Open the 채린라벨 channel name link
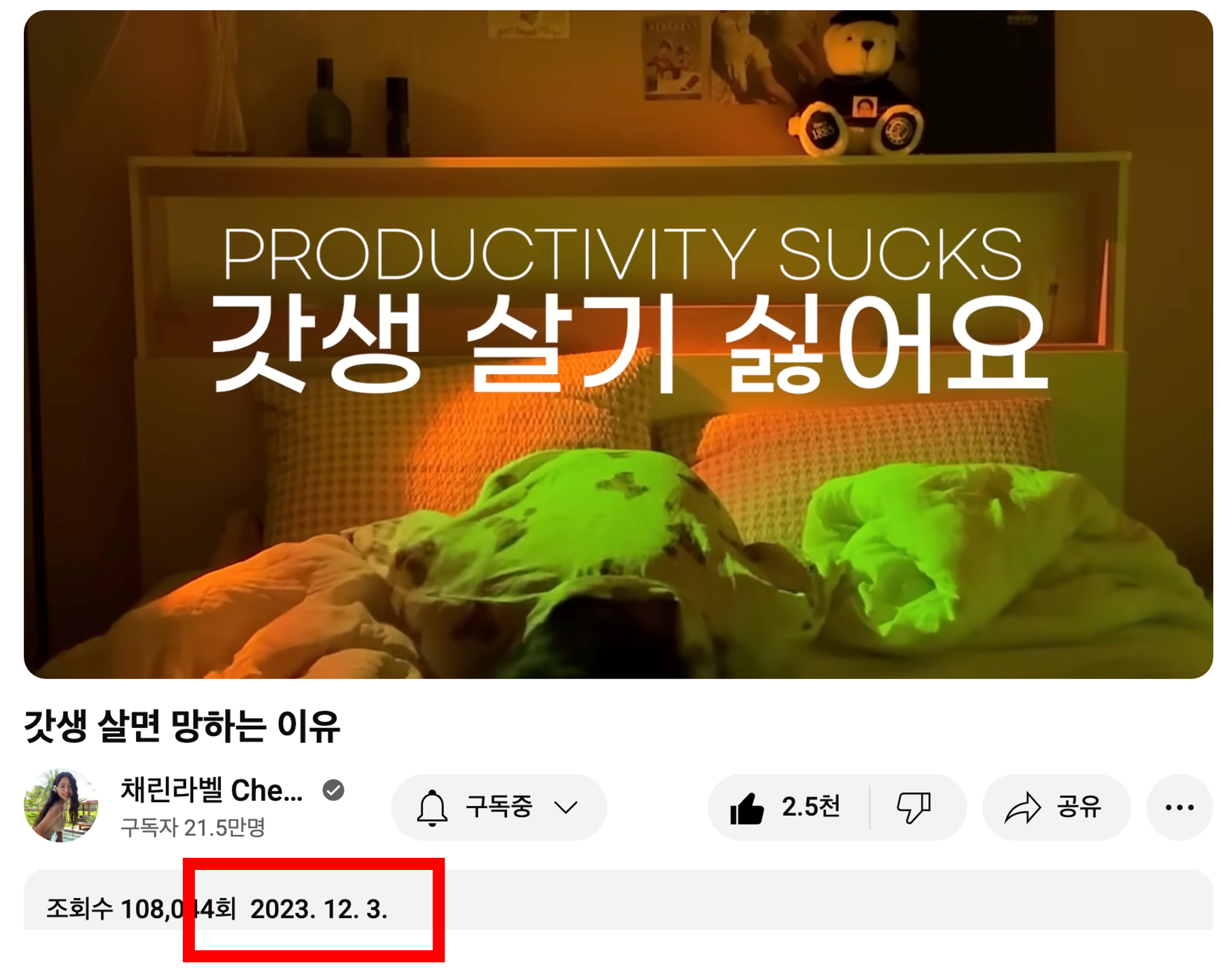 coord(212,791)
